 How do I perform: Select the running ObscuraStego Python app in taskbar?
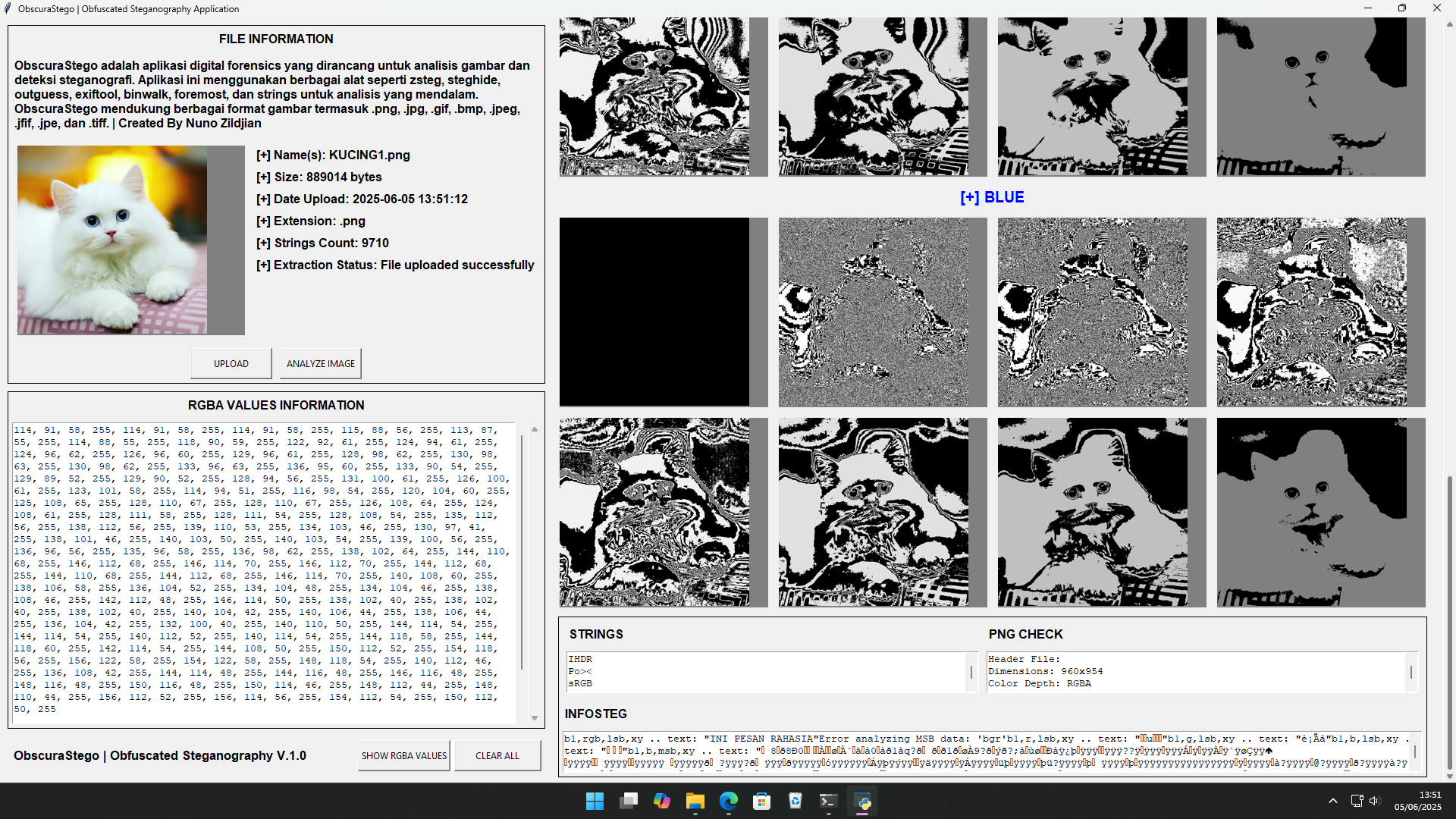863,801
